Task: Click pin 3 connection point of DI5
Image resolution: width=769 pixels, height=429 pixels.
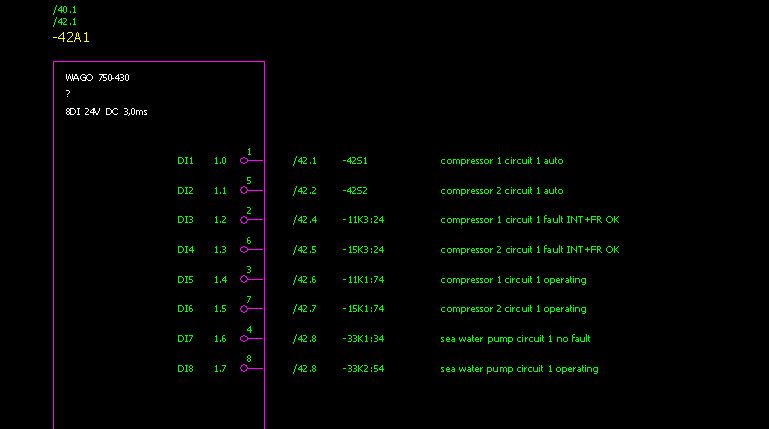Action: pos(244,280)
